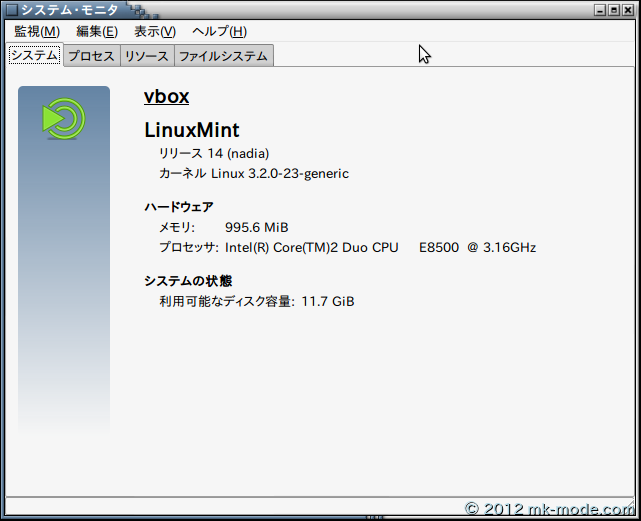This screenshot has height=521, width=641.
Task: Click the available disk space 11.7 GiB
Action: [328, 301]
